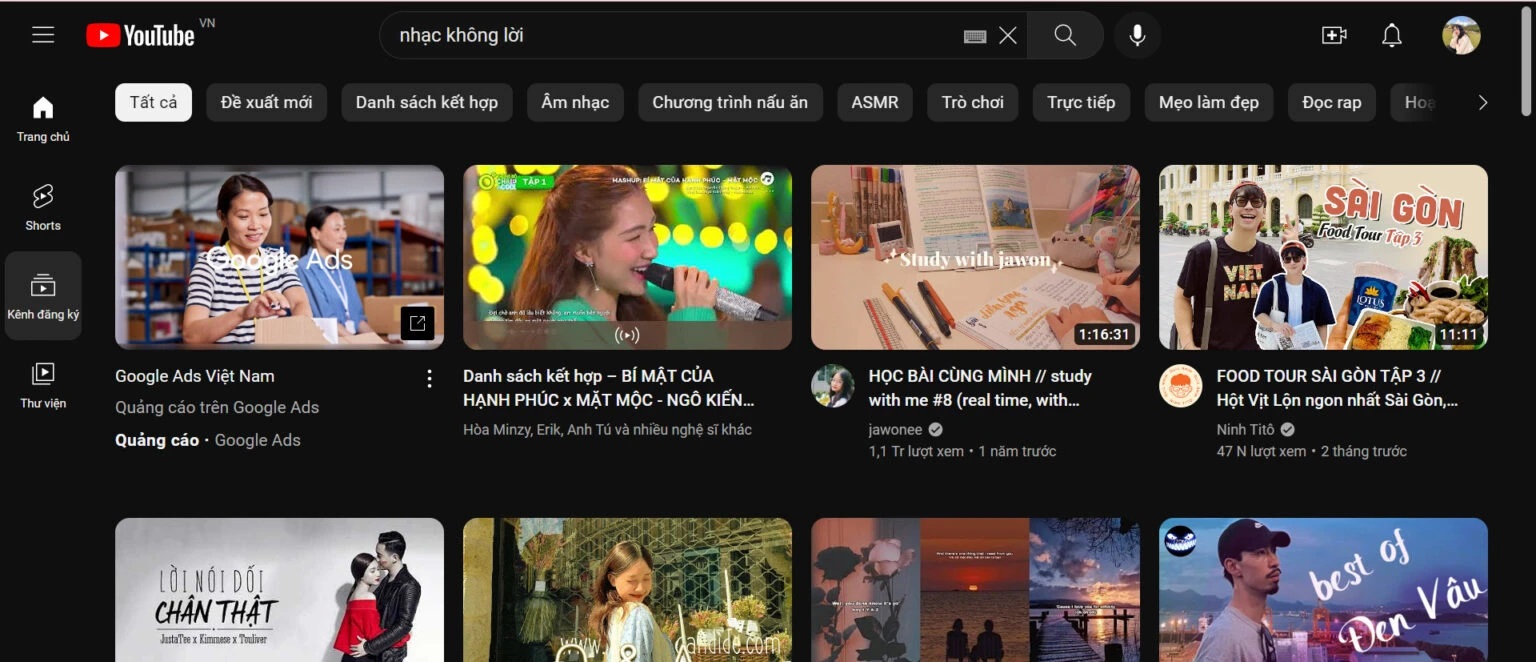Open the Study with jawon video thumbnail
Image resolution: width=1536 pixels, height=662 pixels.
[x=975, y=257]
